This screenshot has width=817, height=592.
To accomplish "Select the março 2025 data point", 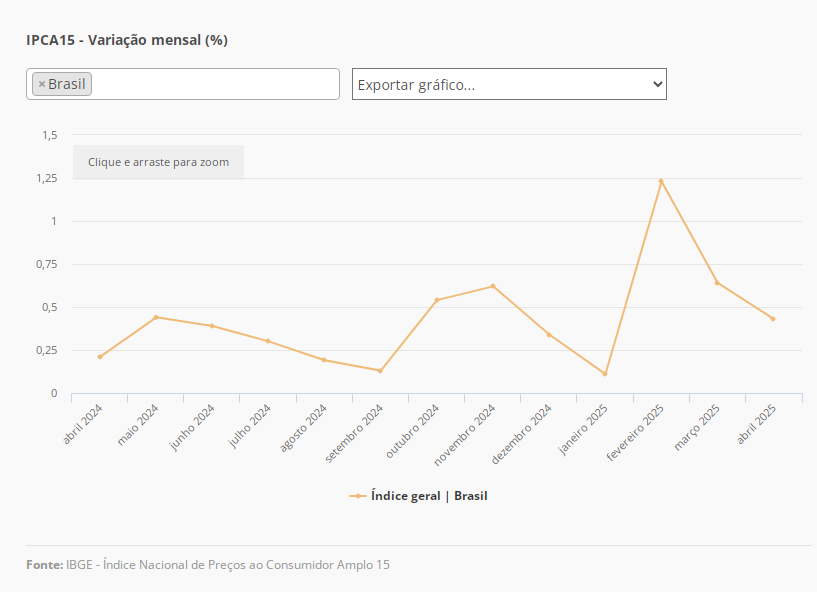I will [717, 283].
